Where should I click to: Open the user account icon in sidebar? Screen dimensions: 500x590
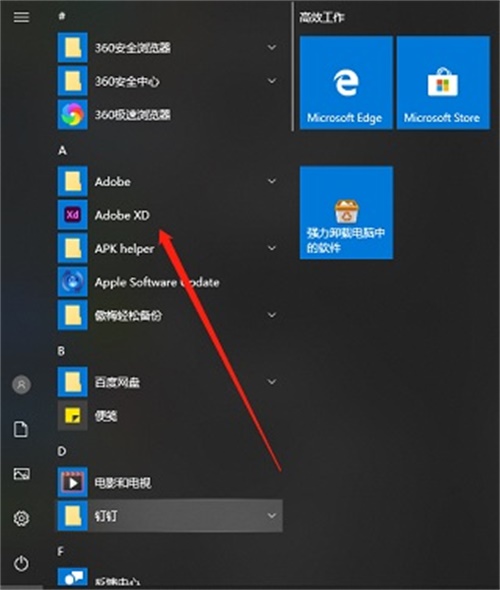pyautogui.click(x=21, y=385)
